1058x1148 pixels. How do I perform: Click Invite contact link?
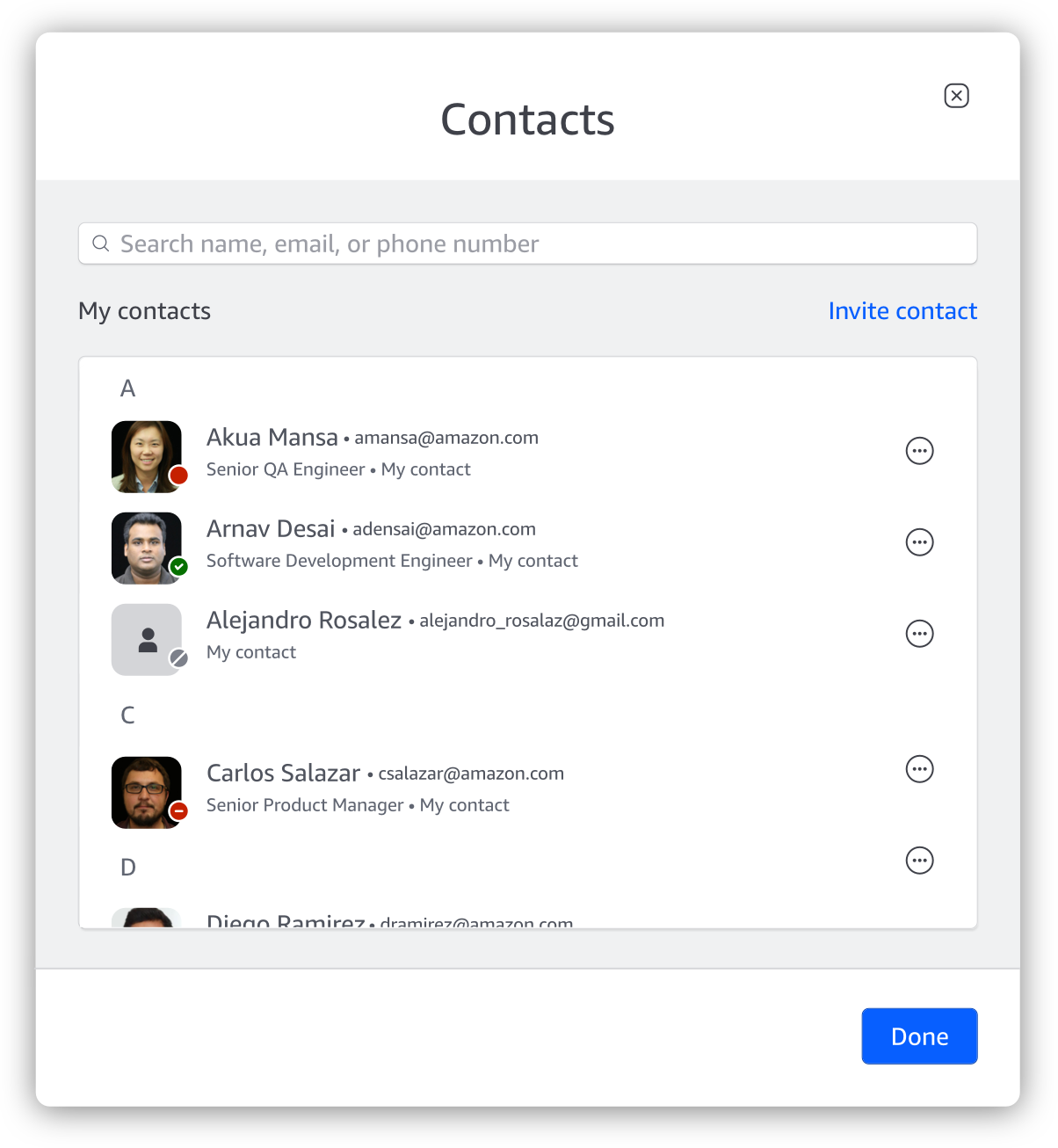(902, 311)
